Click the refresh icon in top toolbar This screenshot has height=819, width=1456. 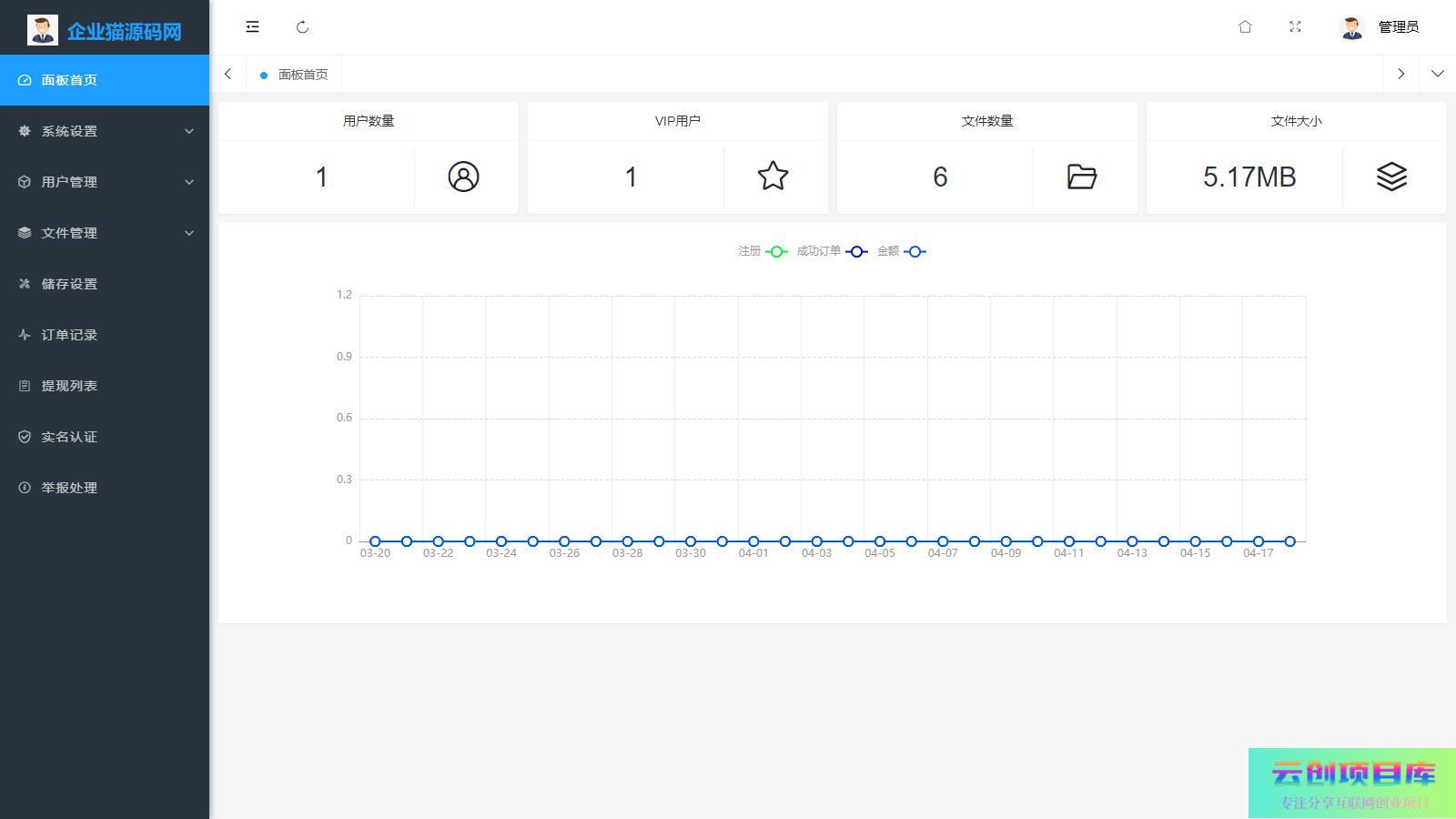click(303, 27)
